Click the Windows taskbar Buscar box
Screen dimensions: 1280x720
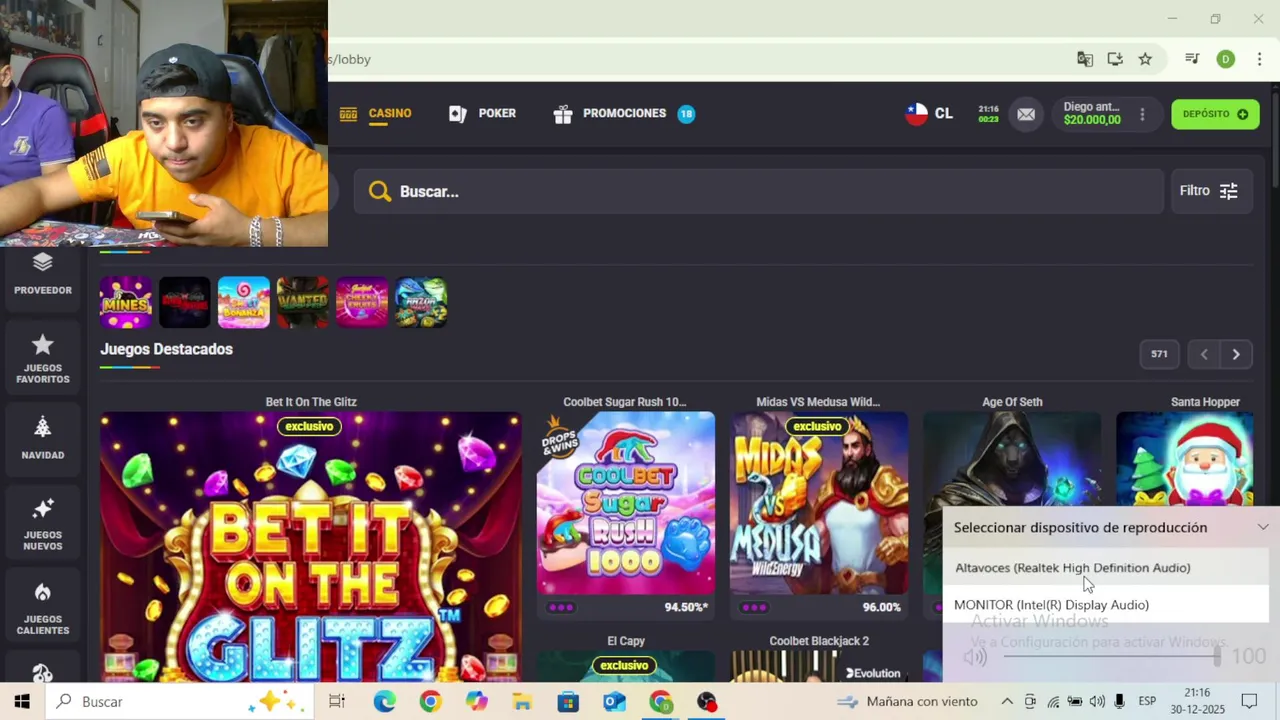(x=179, y=702)
